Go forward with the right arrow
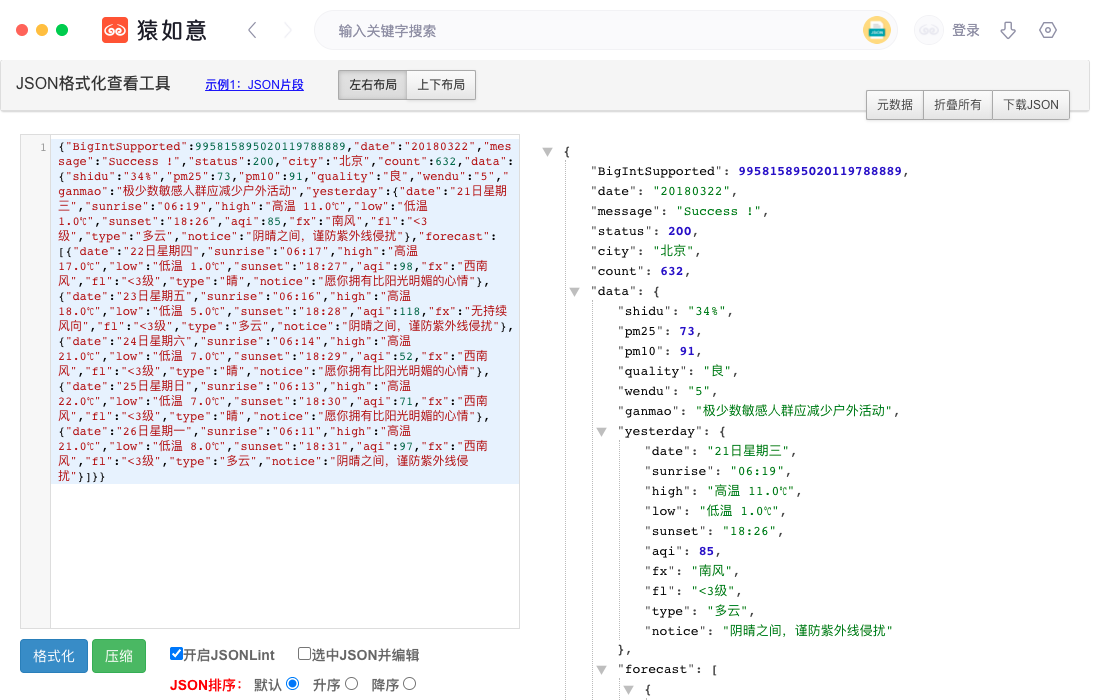The width and height of the screenshot is (1100, 700). click(288, 31)
